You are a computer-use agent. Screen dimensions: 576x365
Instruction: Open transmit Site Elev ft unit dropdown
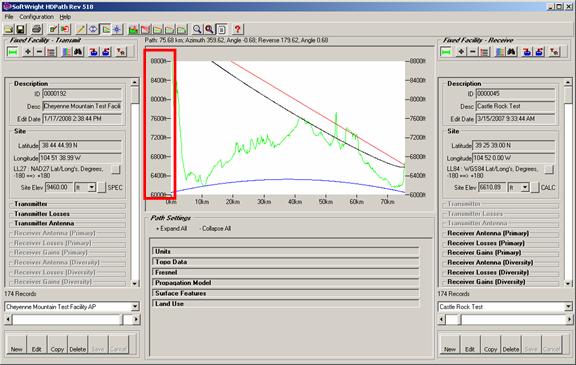[x=91, y=188]
